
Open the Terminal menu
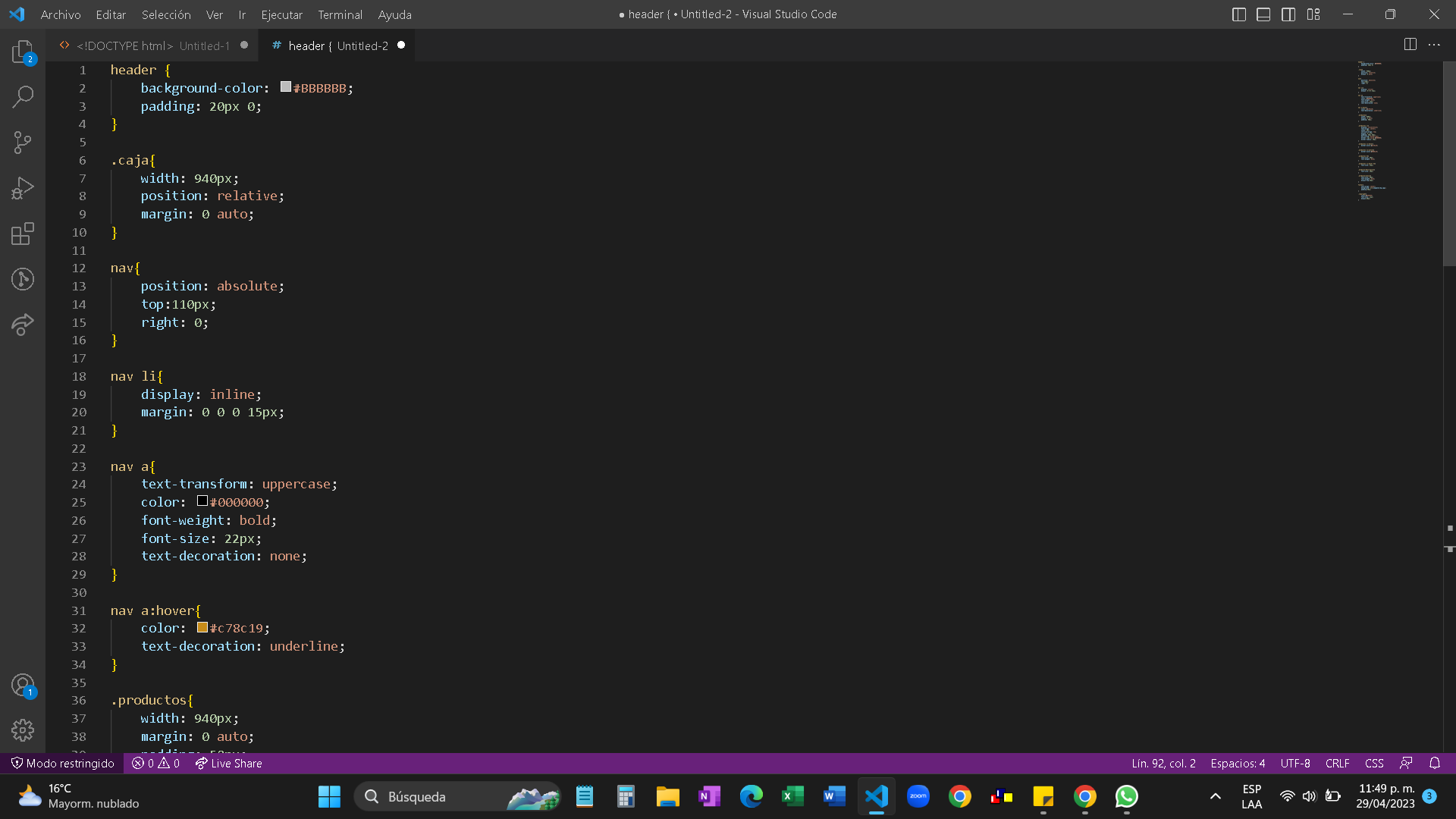tap(340, 14)
